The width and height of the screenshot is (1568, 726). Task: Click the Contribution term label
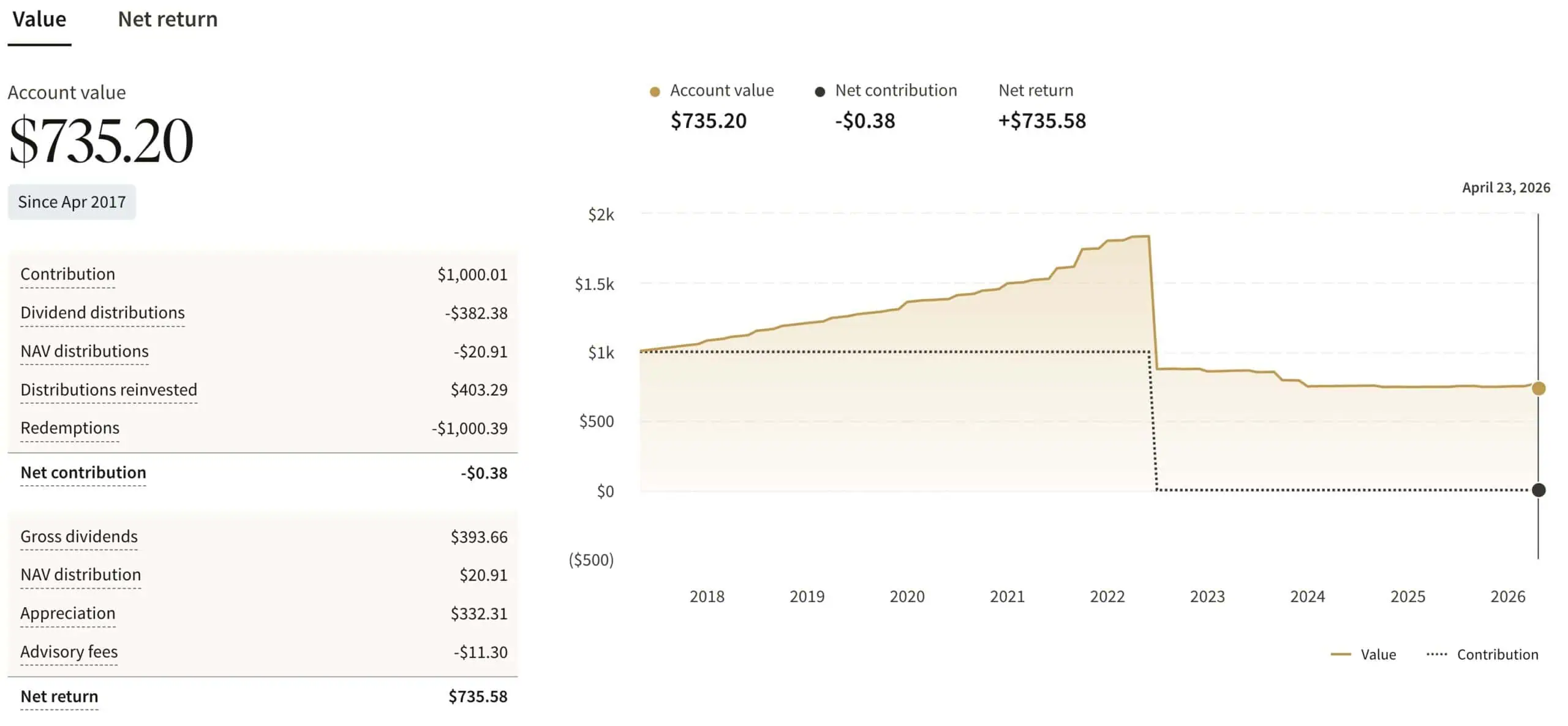tap(67, 274)
